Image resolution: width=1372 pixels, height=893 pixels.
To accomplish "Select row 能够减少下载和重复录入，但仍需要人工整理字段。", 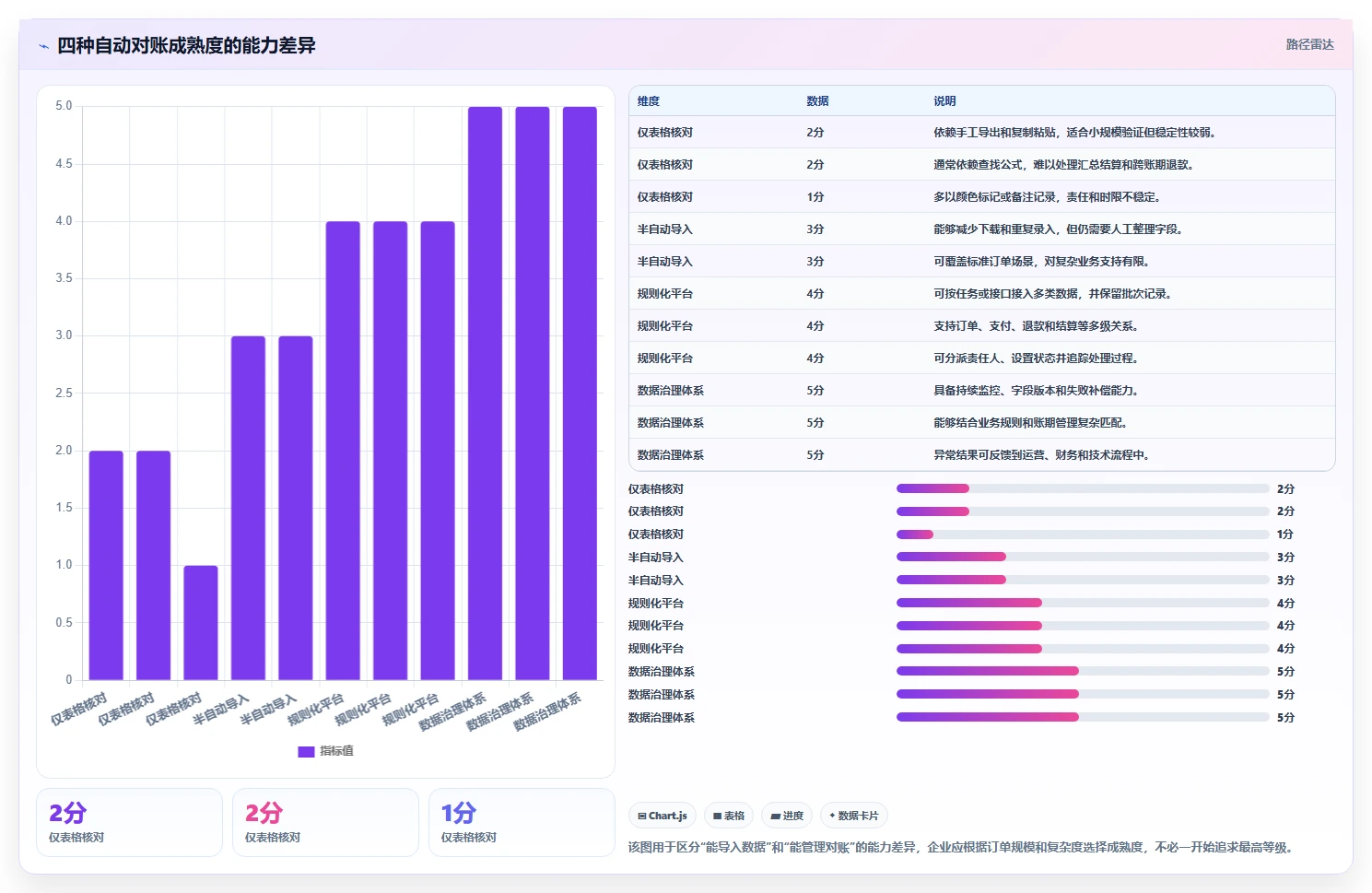I will click(982, 229).
